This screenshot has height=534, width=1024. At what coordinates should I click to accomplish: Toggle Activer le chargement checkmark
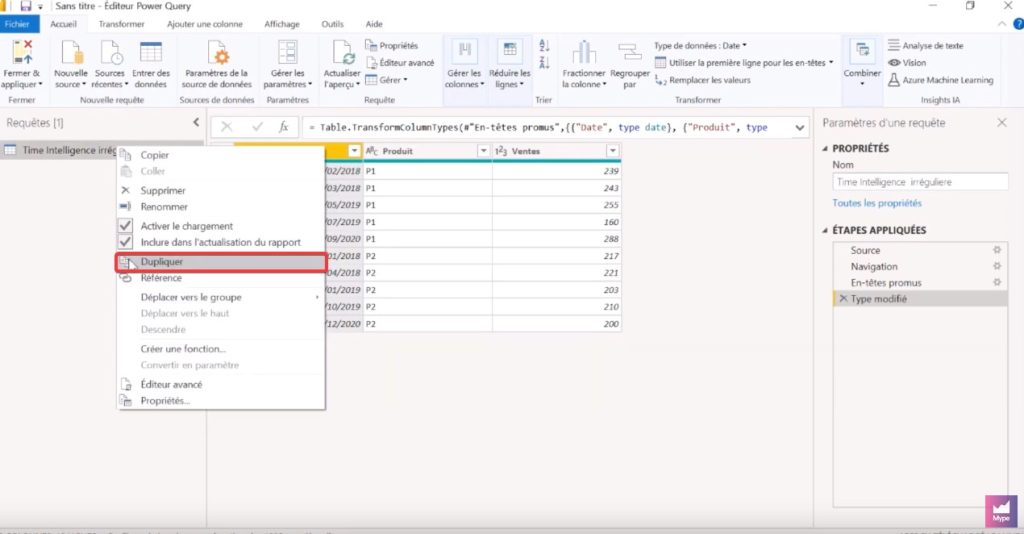pos(125,226)
